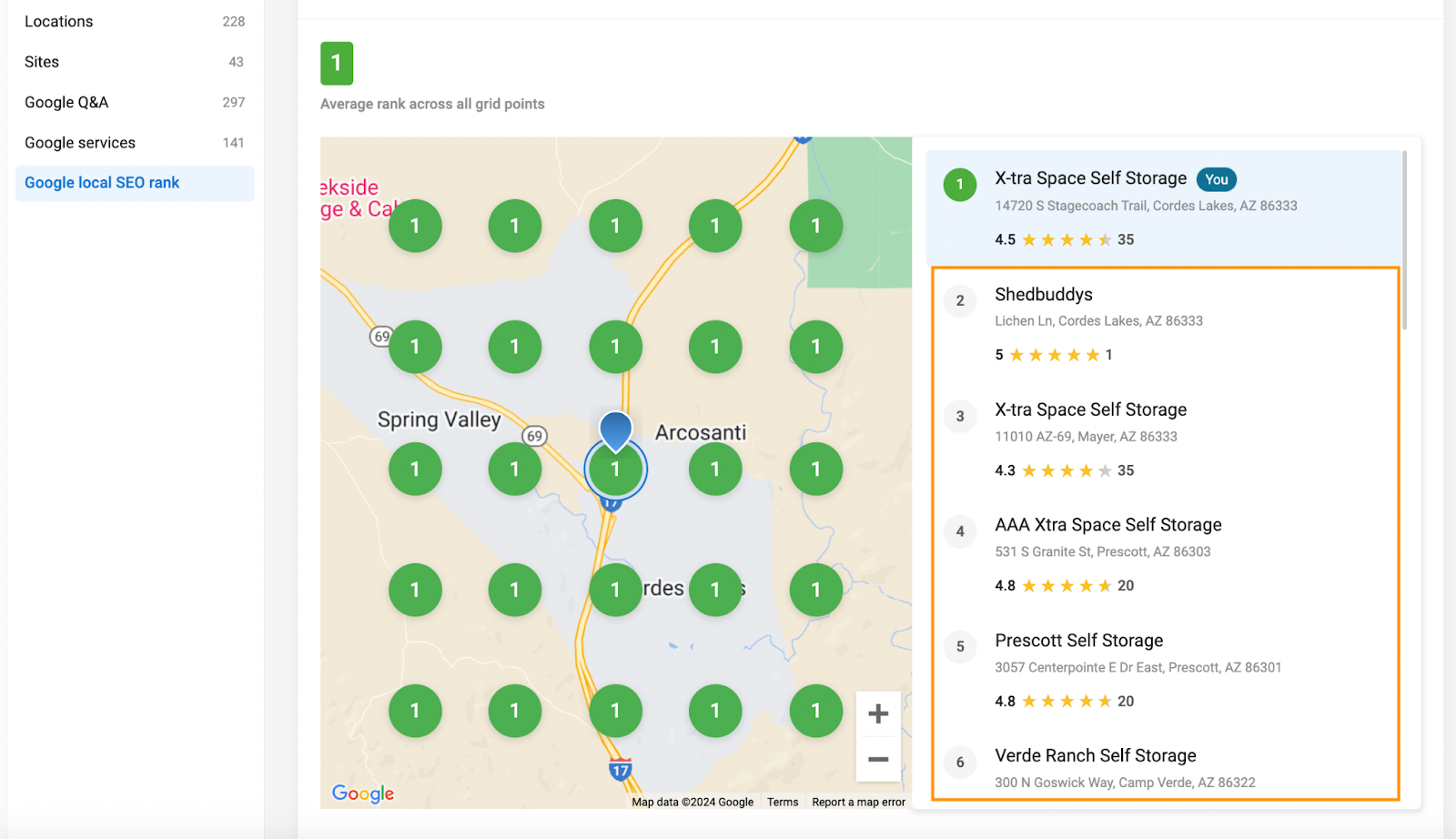Select the Shedbuddys result
The image size is (1456, 839).
[1166, 323]
